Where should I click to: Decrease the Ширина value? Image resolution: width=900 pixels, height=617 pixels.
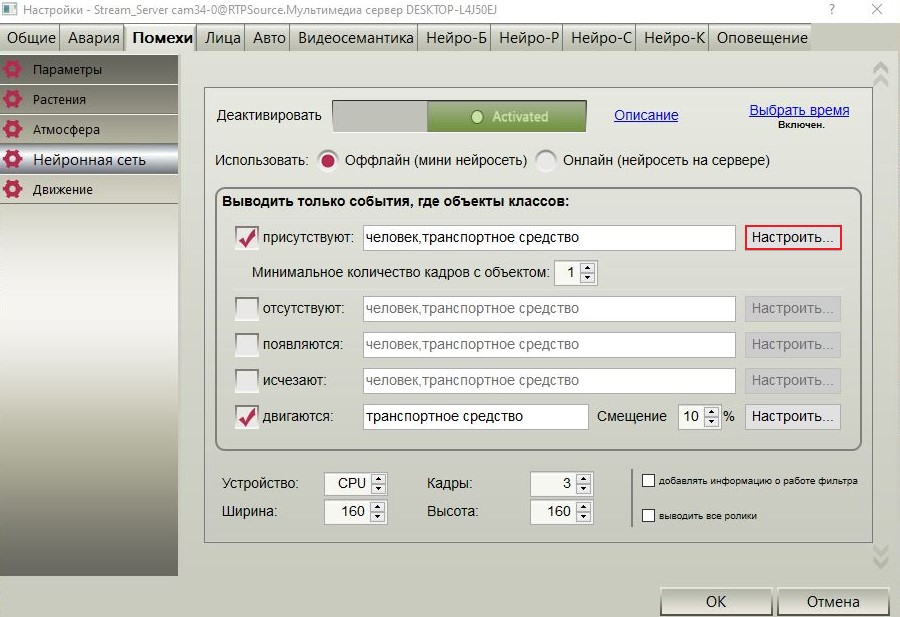click(x=378, y=517)
